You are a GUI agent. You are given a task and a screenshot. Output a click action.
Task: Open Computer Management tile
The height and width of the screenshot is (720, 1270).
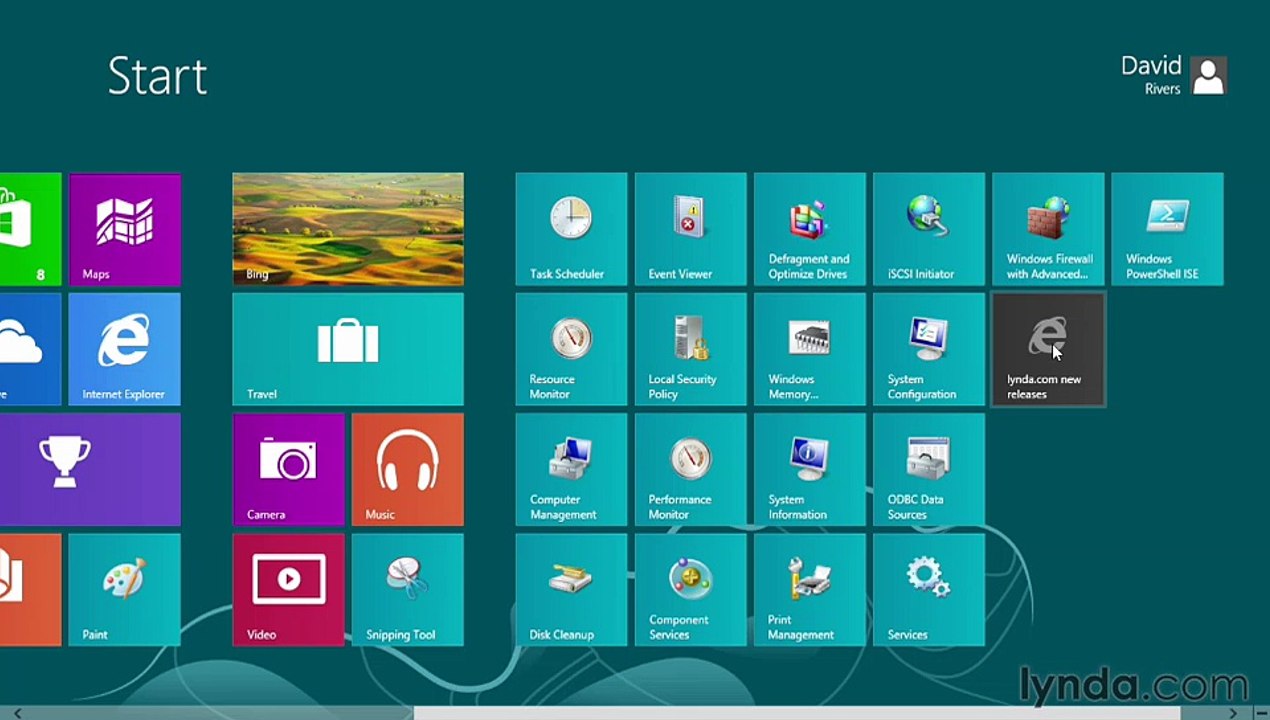point(571,469)
